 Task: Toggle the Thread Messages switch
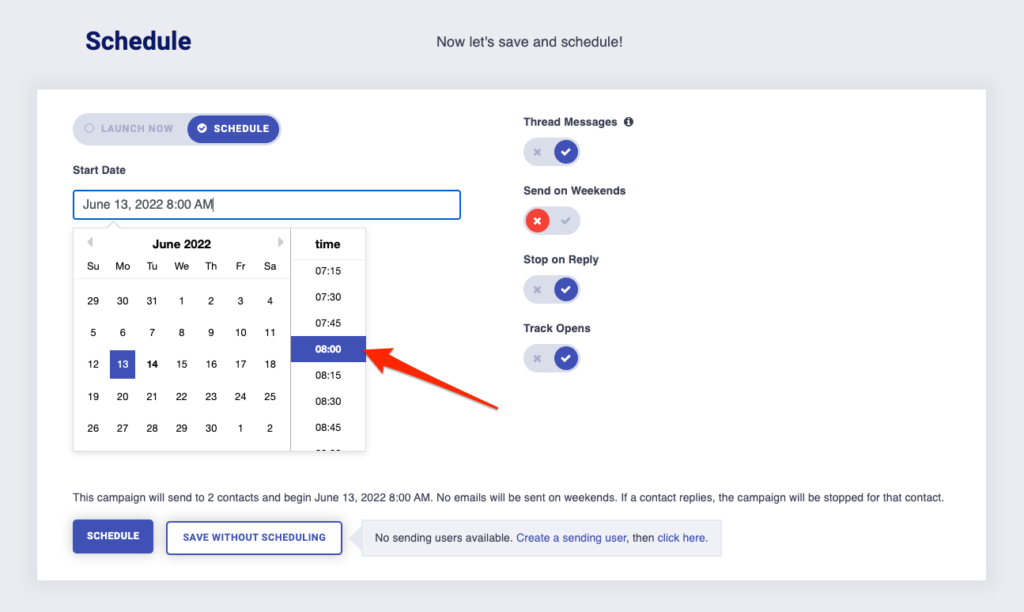pyautogui.click(x=551, y=152)
